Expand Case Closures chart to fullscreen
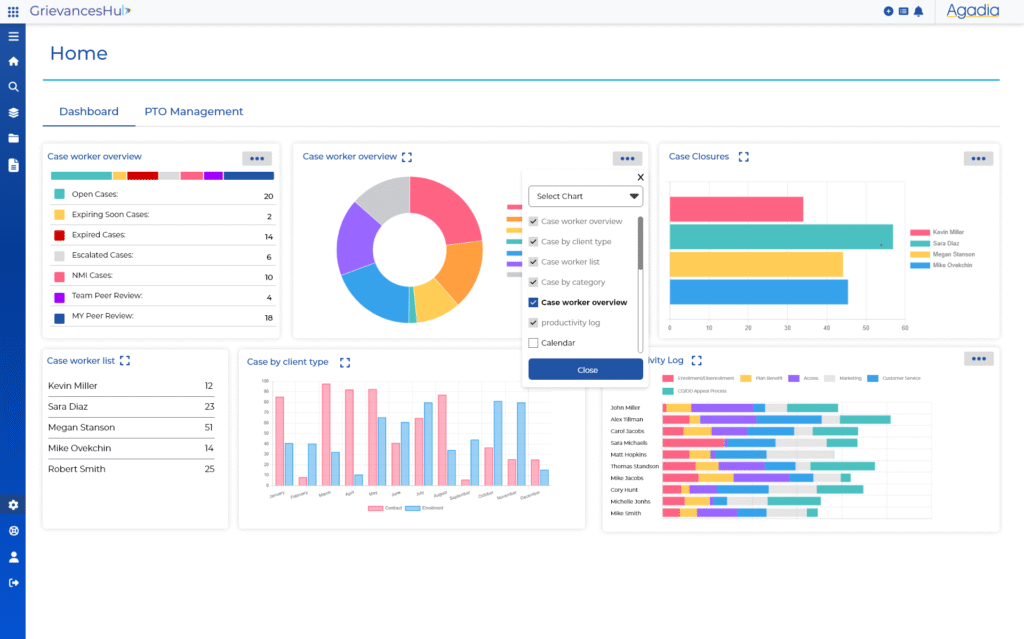Image resolution: width=1024 pixels, height=639 pixels. 743,157
